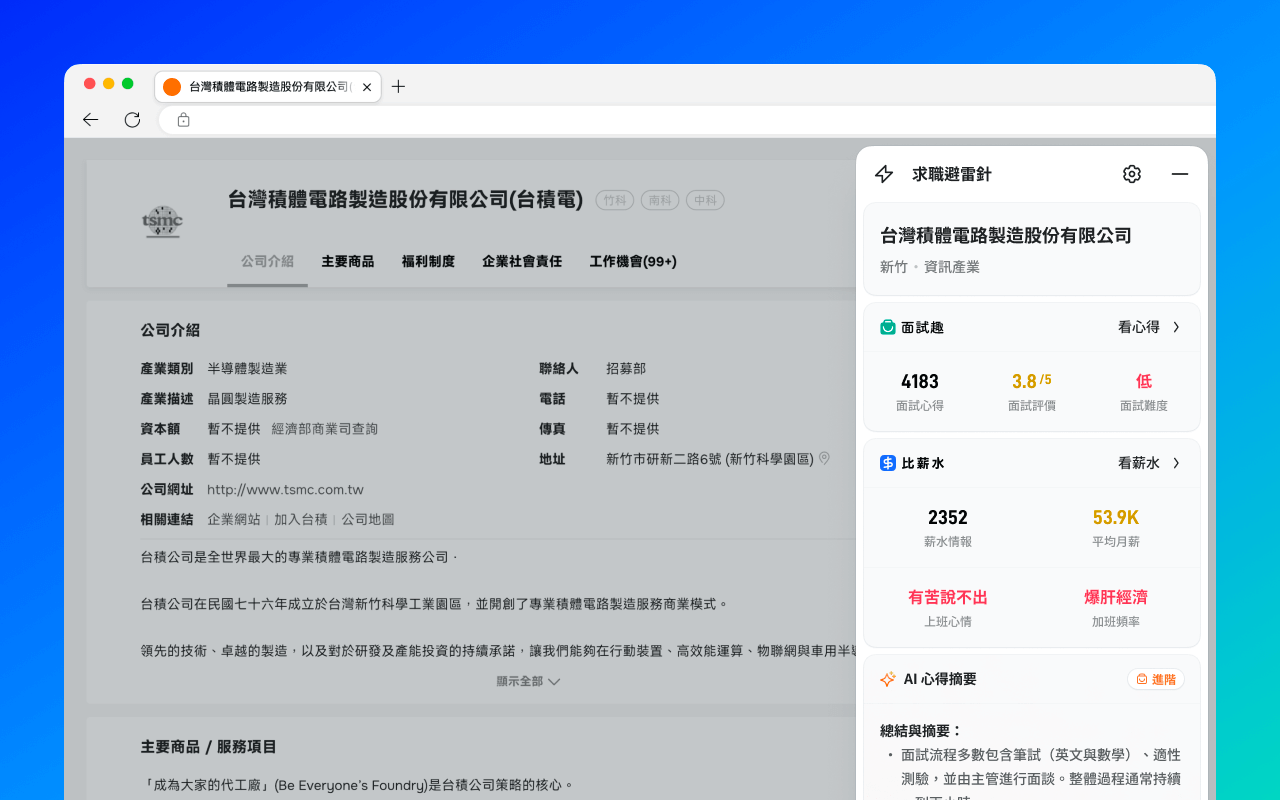Click the AI sparkle icon beside 心得摘要
This screenshot has width=1280, height=800.
[887, 679]
